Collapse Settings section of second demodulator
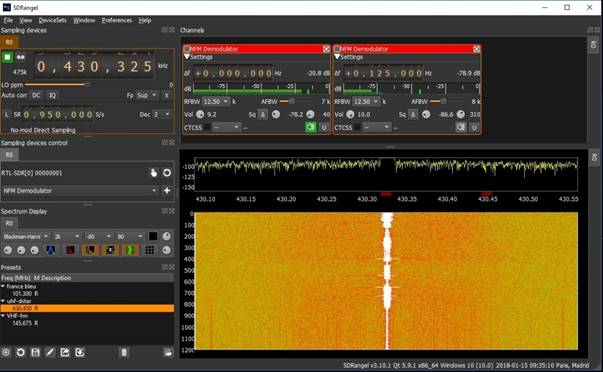603x372 pixels. [x=337, y=57]
